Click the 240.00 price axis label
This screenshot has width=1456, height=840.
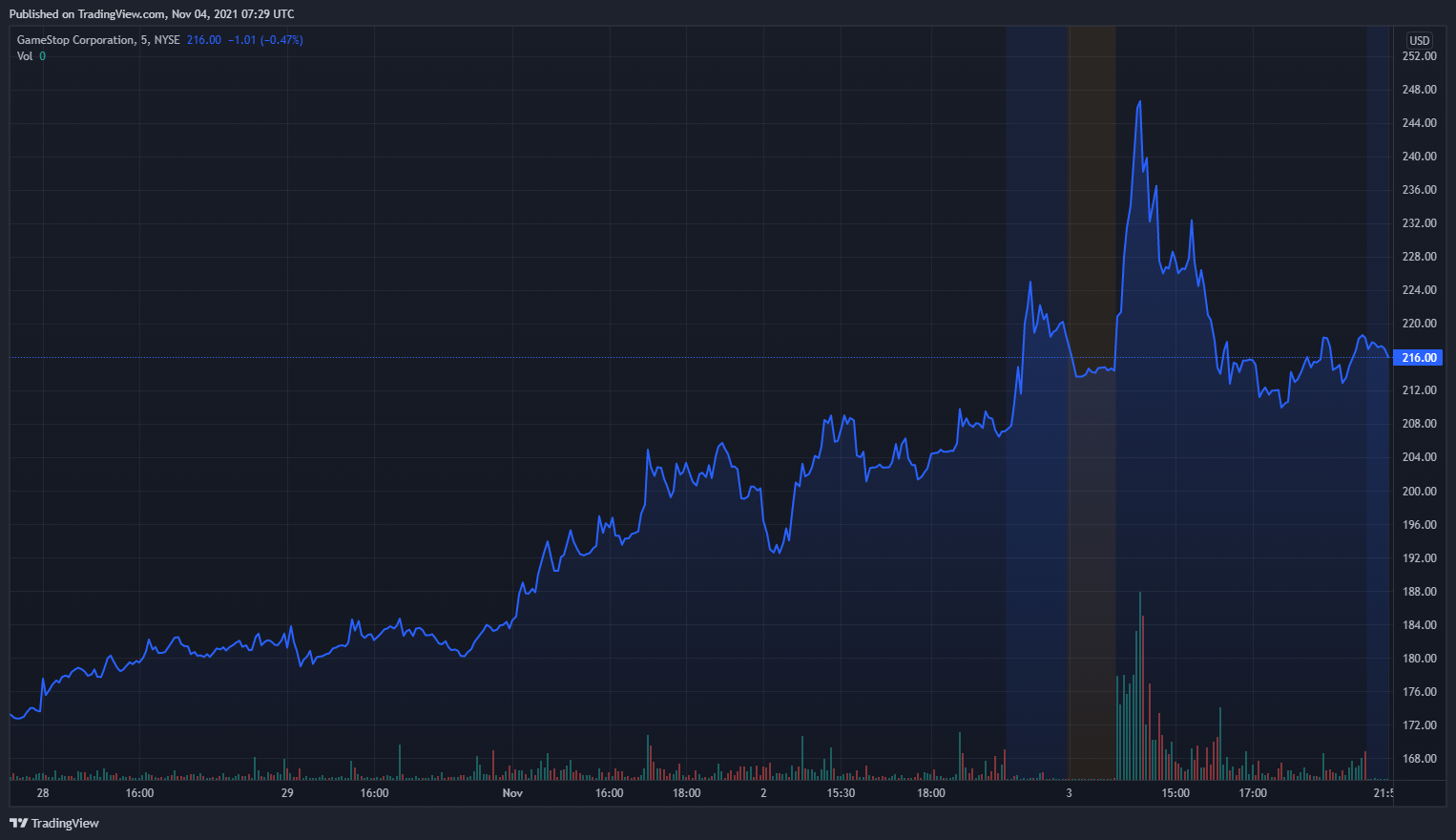tap(1419, 157)
